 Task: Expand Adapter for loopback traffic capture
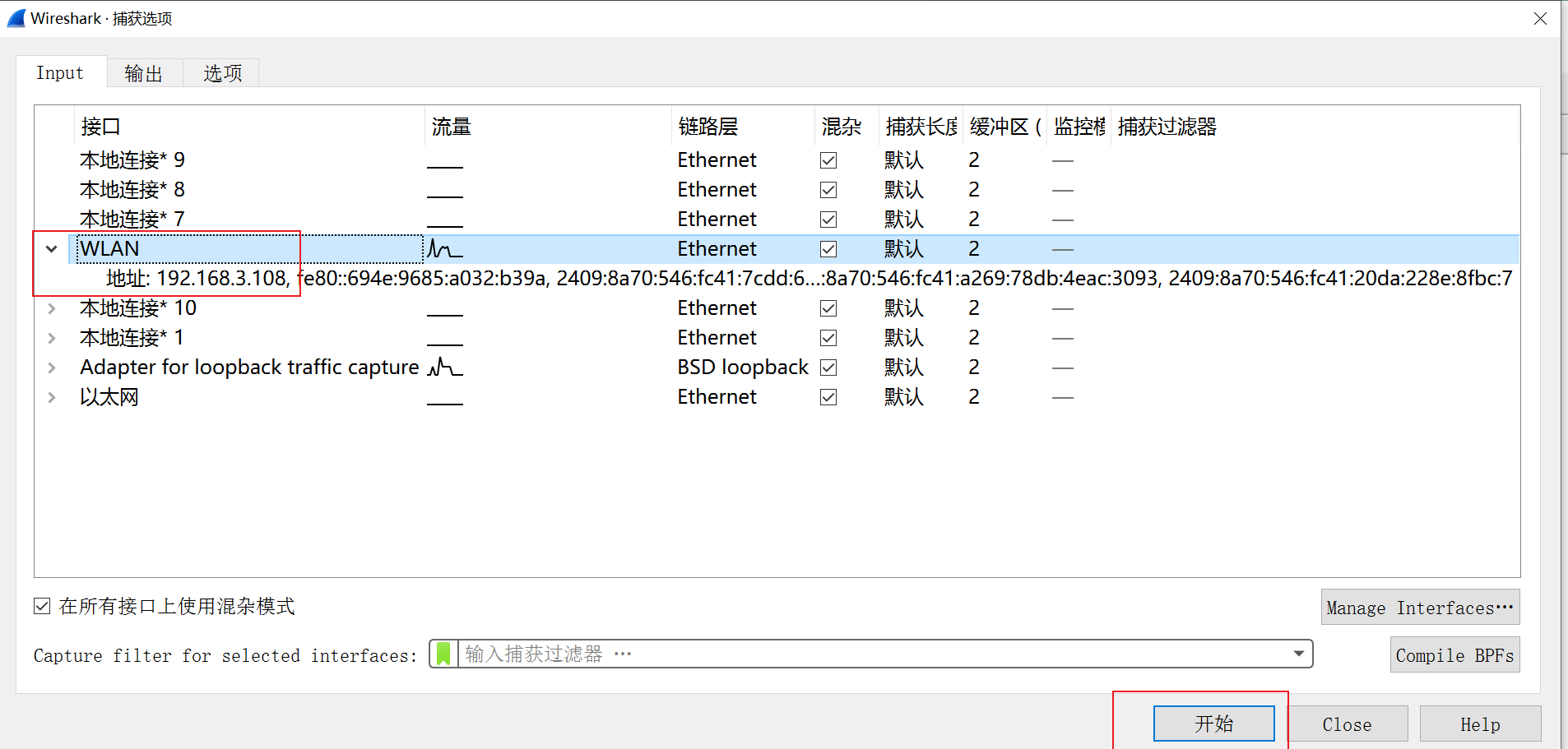pyautogui.click(x=52, y=368)
